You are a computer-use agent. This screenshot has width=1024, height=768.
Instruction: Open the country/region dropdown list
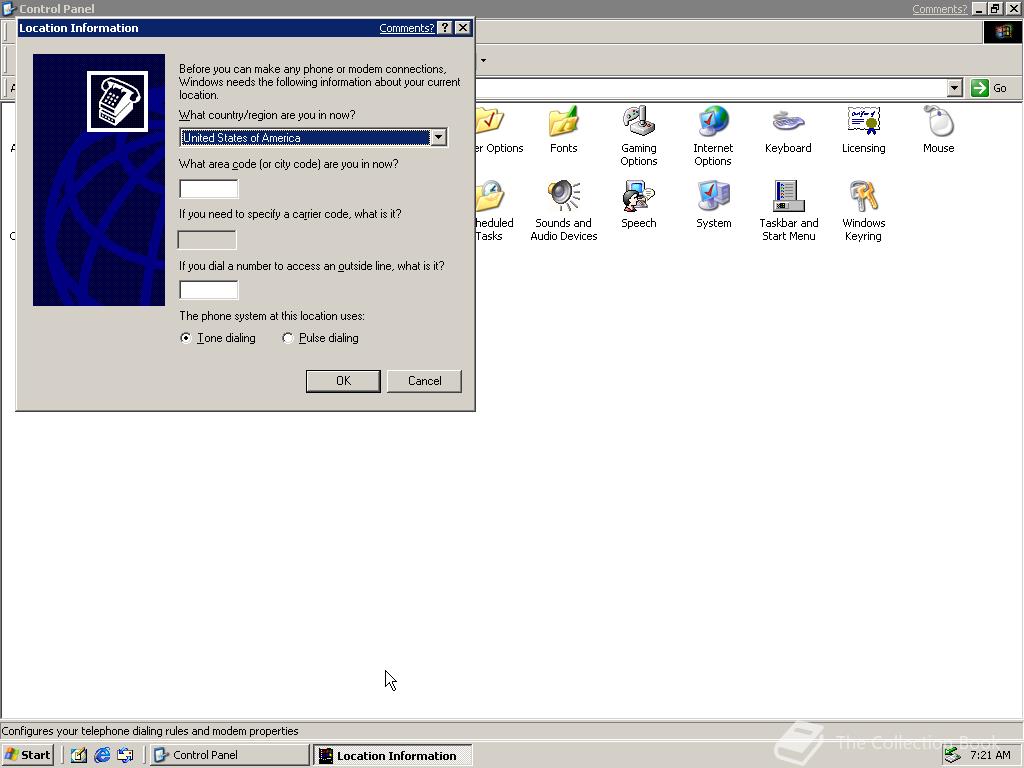click(x=439, y=137)
